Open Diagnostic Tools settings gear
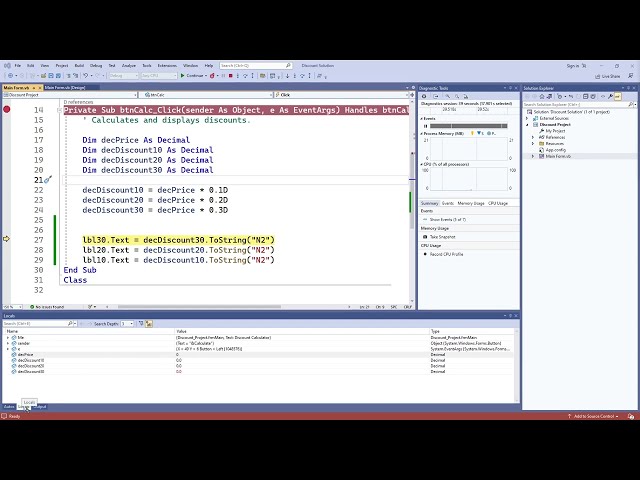Image resolution: width=640 pixels, height=480 pixels. [x=424, y=96]
